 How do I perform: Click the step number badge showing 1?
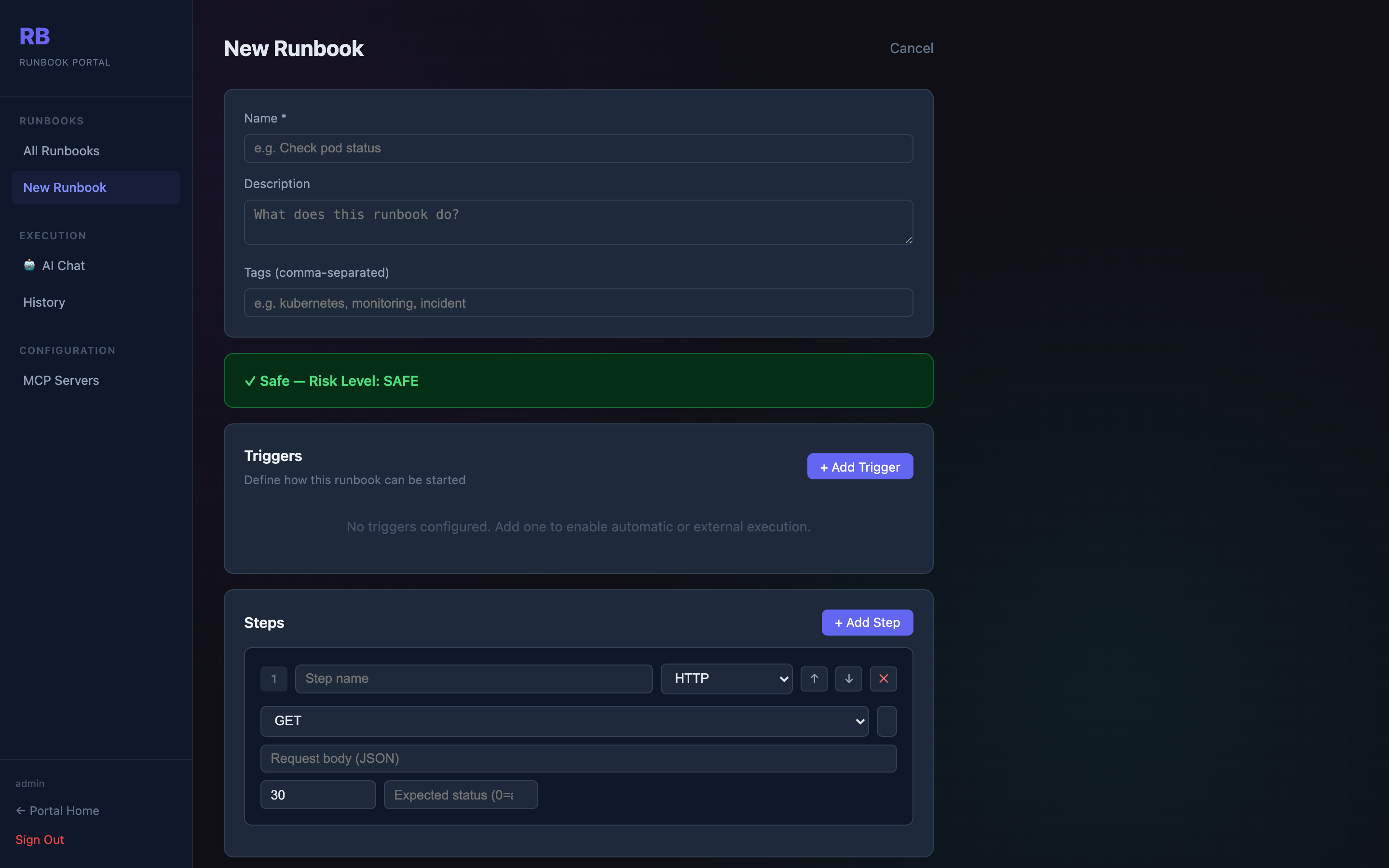point(274,678)
